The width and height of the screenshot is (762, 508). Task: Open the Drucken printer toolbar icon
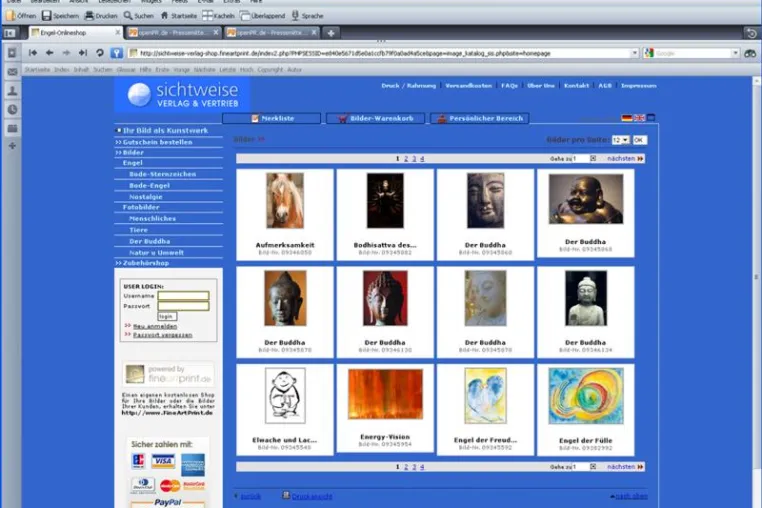[89, 16]
